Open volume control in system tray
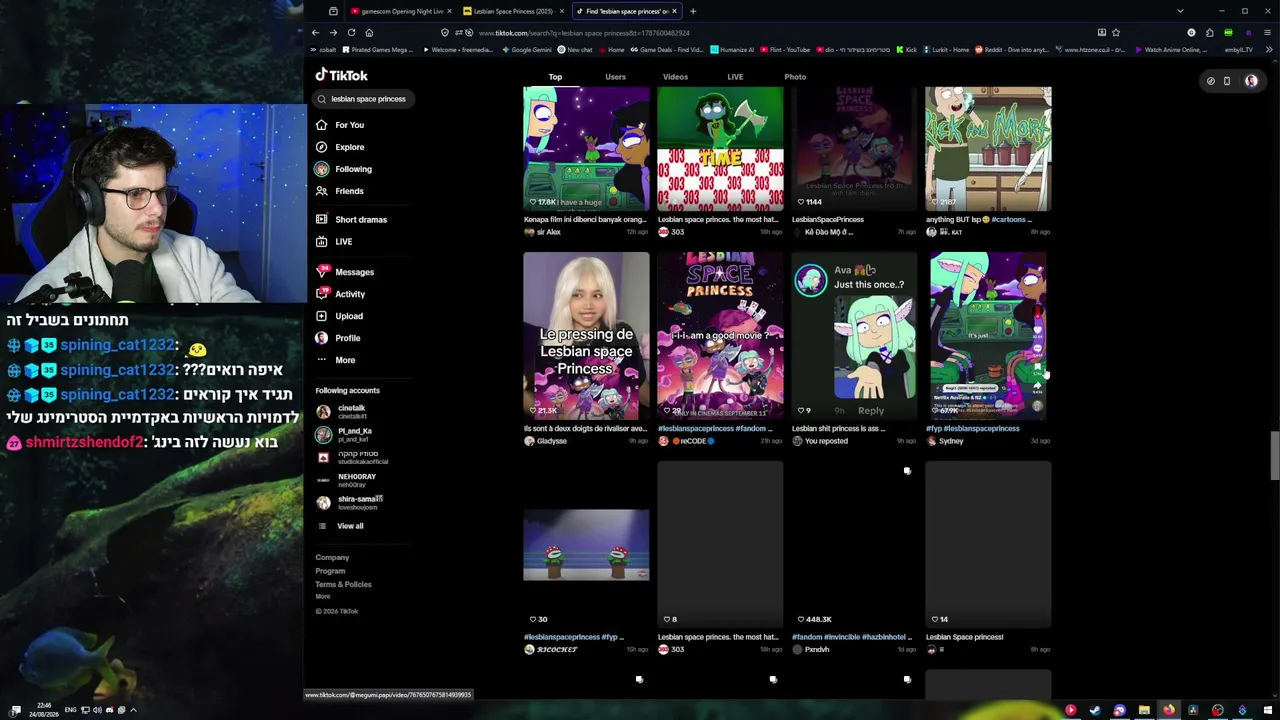 click(x=97, y=710)
